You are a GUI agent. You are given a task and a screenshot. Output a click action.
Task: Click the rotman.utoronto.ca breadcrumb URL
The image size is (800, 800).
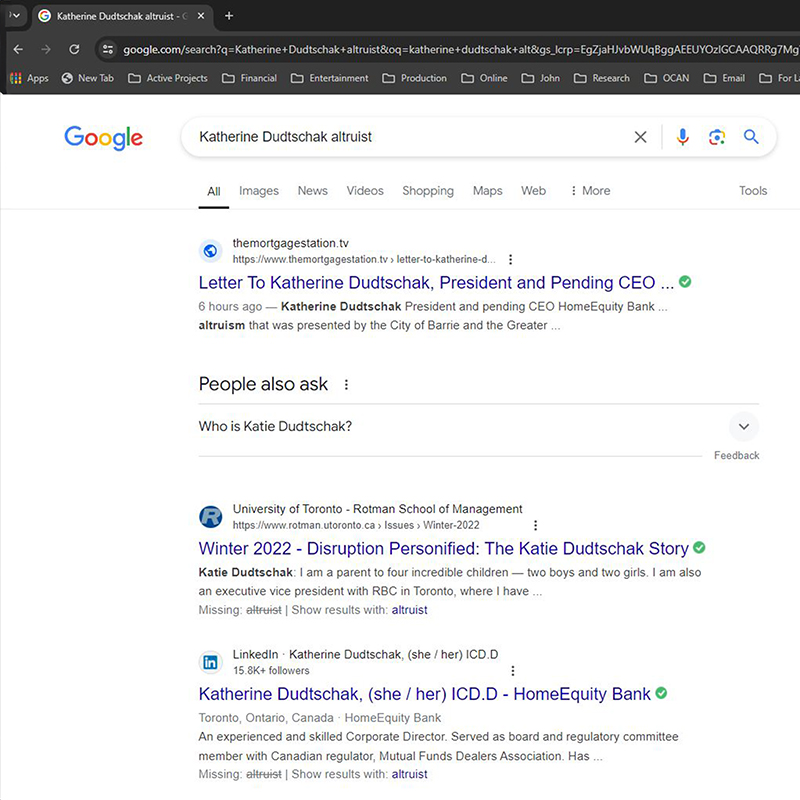coord(356,525)
